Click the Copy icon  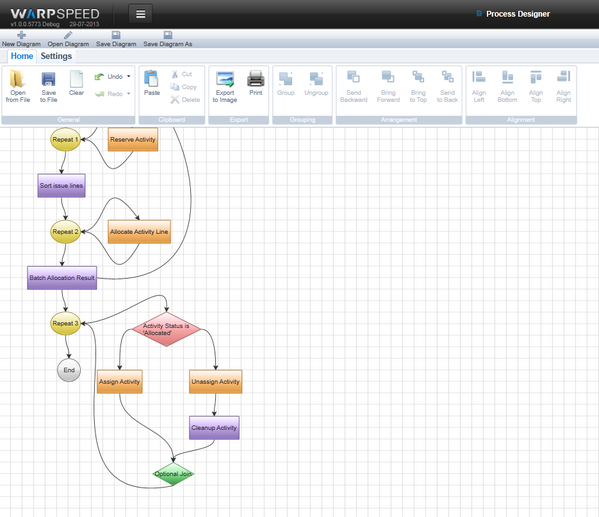[175, 87]
